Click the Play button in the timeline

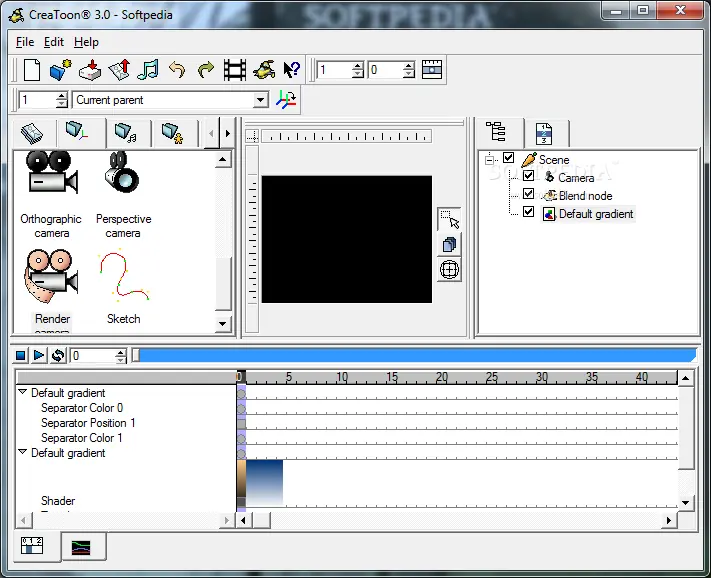(39, 355)
